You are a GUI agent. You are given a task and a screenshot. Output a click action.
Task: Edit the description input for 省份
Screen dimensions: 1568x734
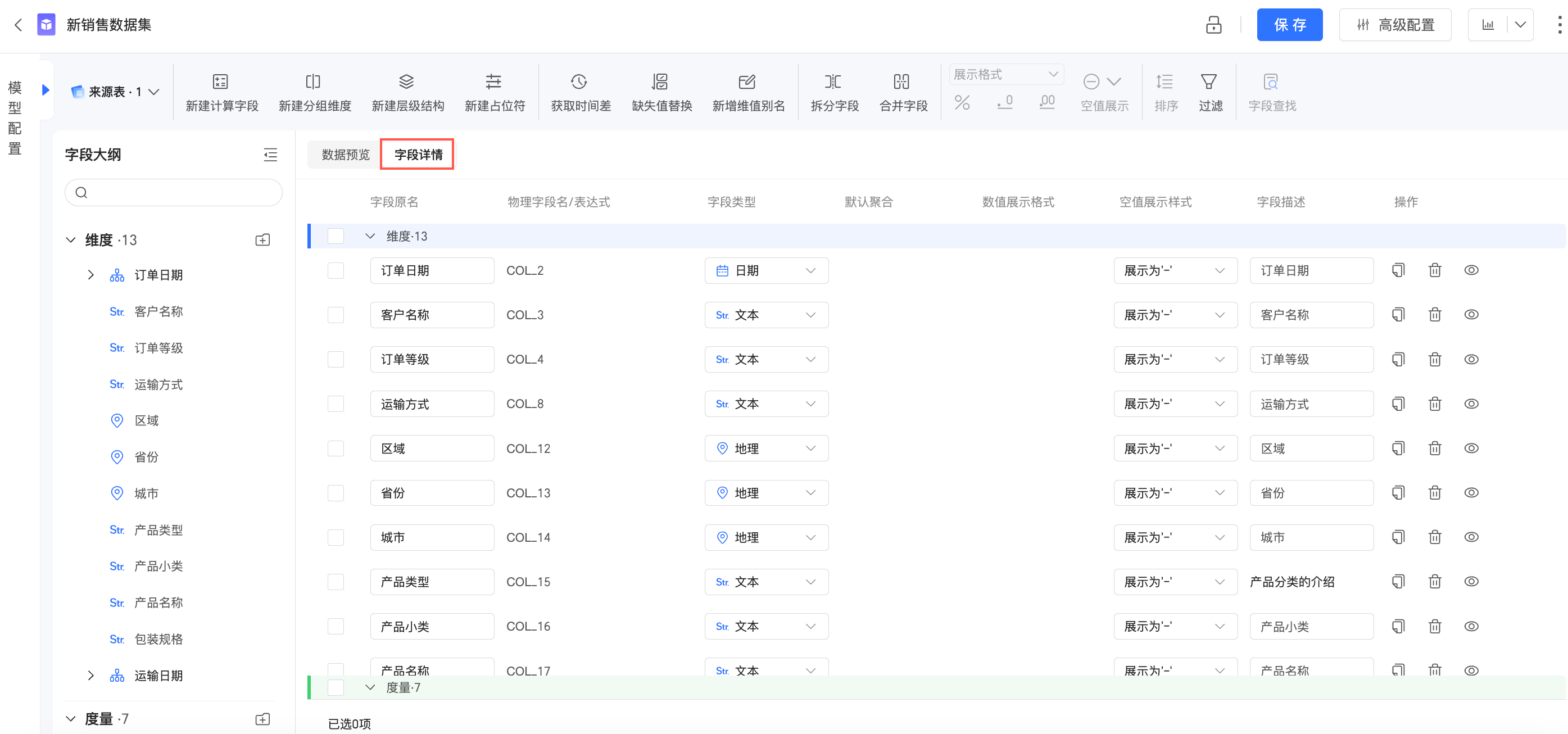pyautogui.click(x=1311, y=493)
